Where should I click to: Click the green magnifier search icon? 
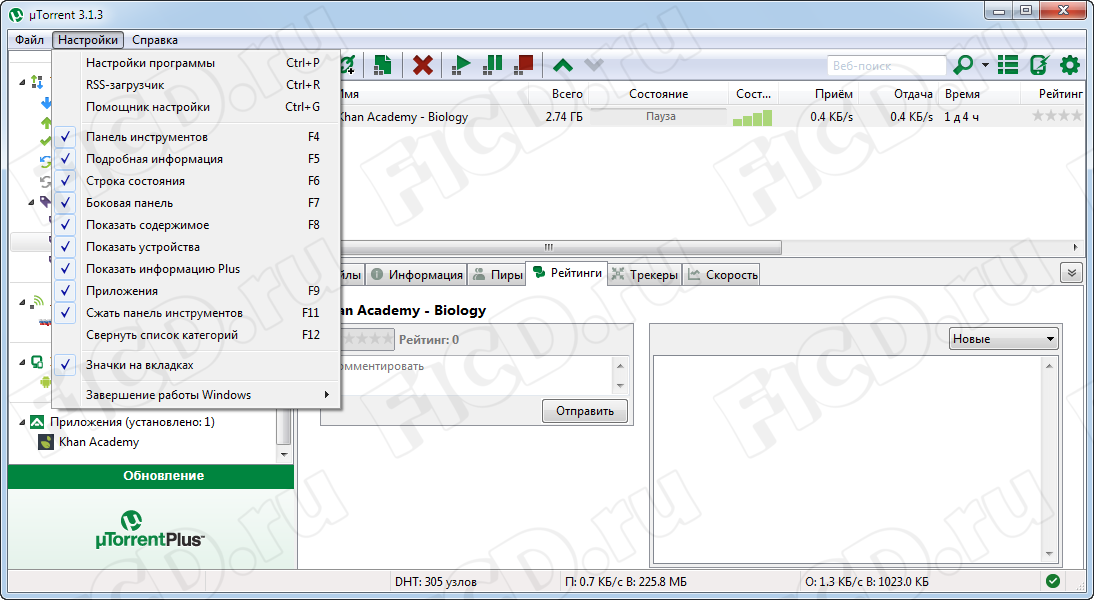pos(963,66)
